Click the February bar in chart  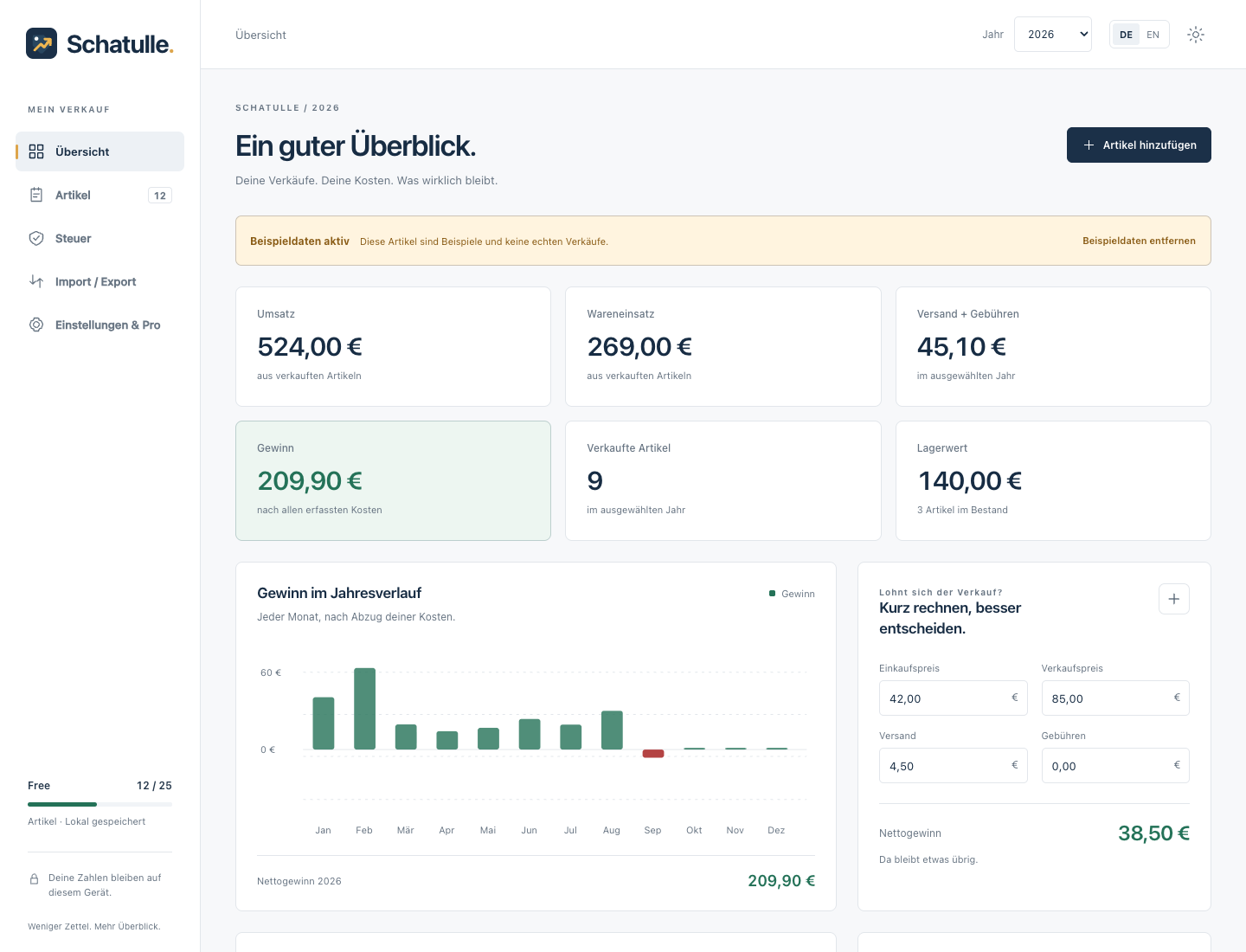point(364,709)
